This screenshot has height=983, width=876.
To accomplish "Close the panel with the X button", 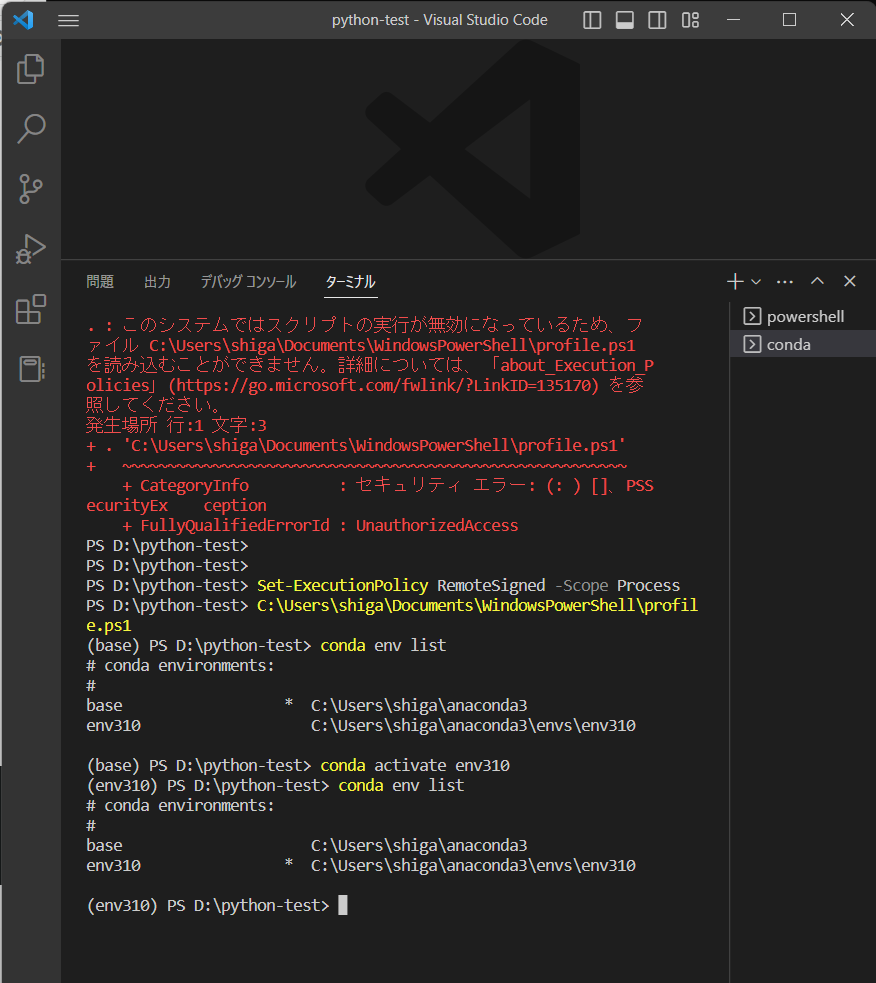I will tap(849, 281).
